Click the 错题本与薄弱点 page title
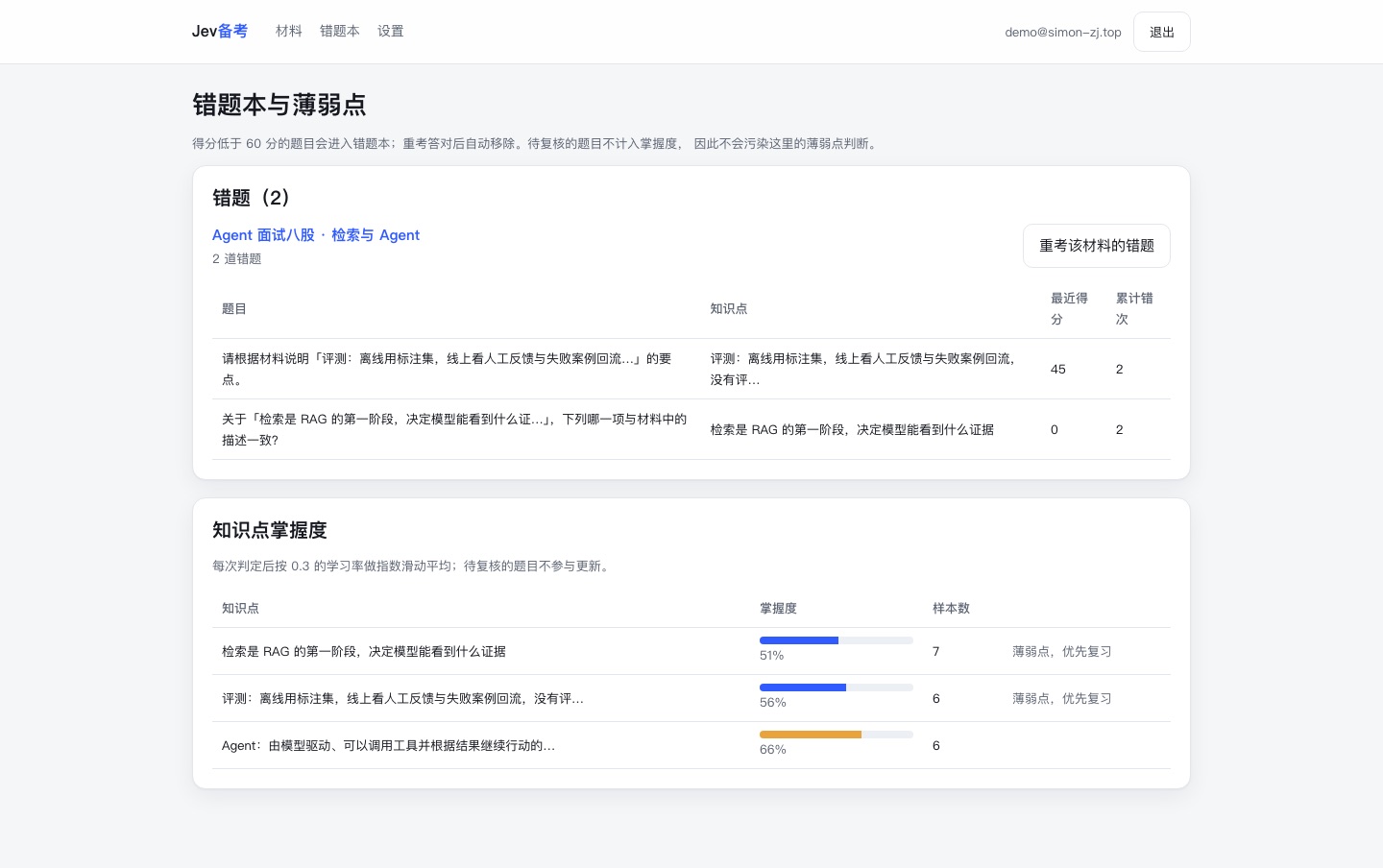Viewport: 1383px width, 868px height. pos(279,105)
